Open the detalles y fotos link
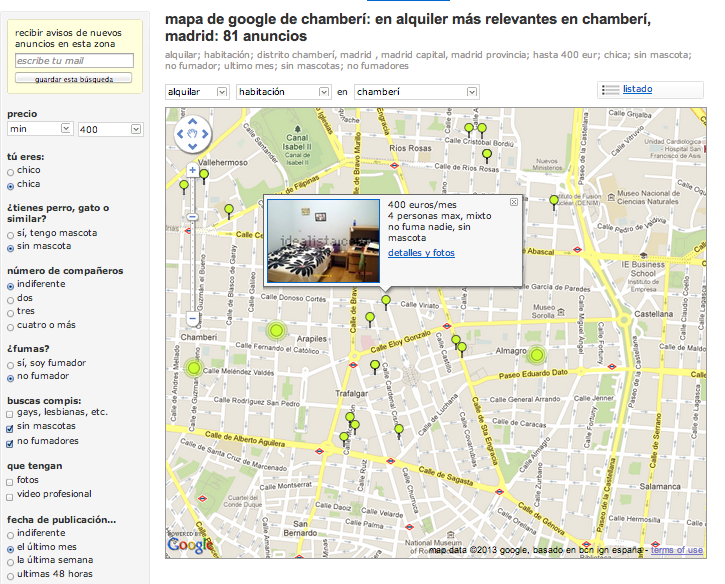 pos(421,253)
